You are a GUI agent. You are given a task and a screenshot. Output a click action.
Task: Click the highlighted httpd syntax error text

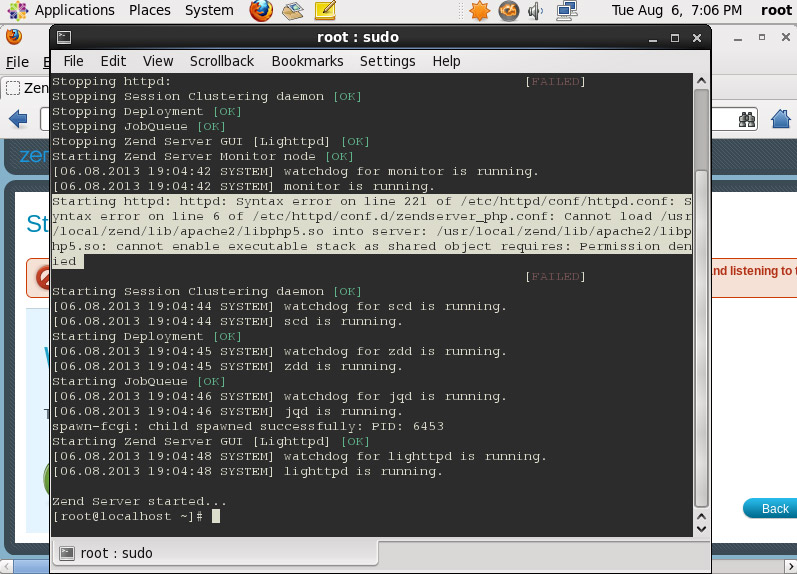tap(372, 231)
